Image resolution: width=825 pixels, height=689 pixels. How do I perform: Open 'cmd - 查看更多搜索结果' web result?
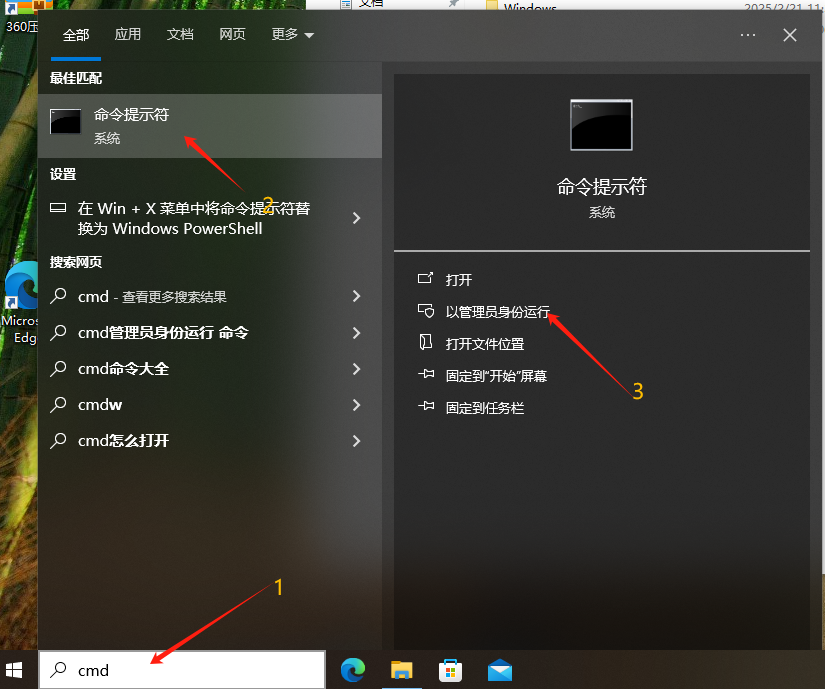click(x=210, y=296)
